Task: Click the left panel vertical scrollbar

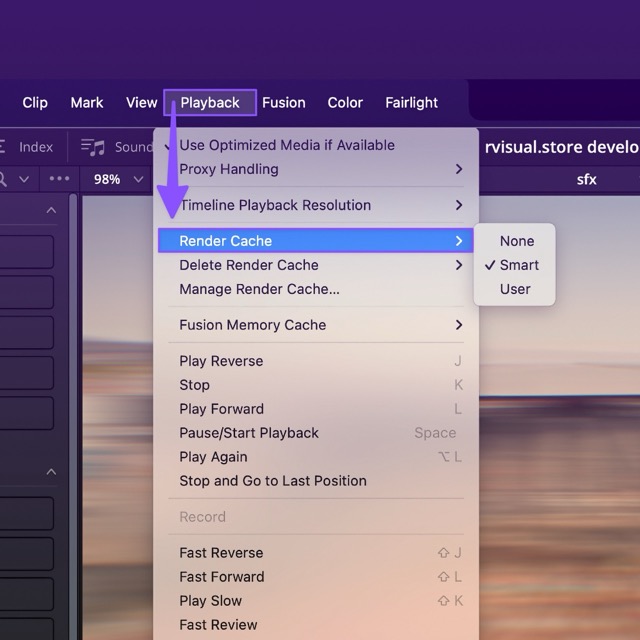Action: pos(72,400)
